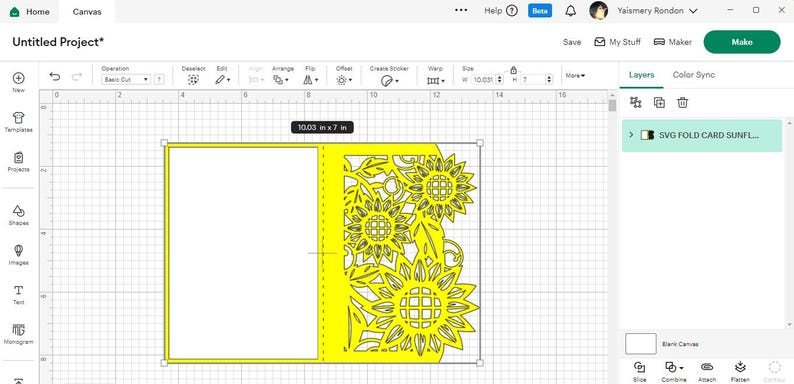Toggle the size lock aspect ratio

pyautogui.click(x=513, y=70)
